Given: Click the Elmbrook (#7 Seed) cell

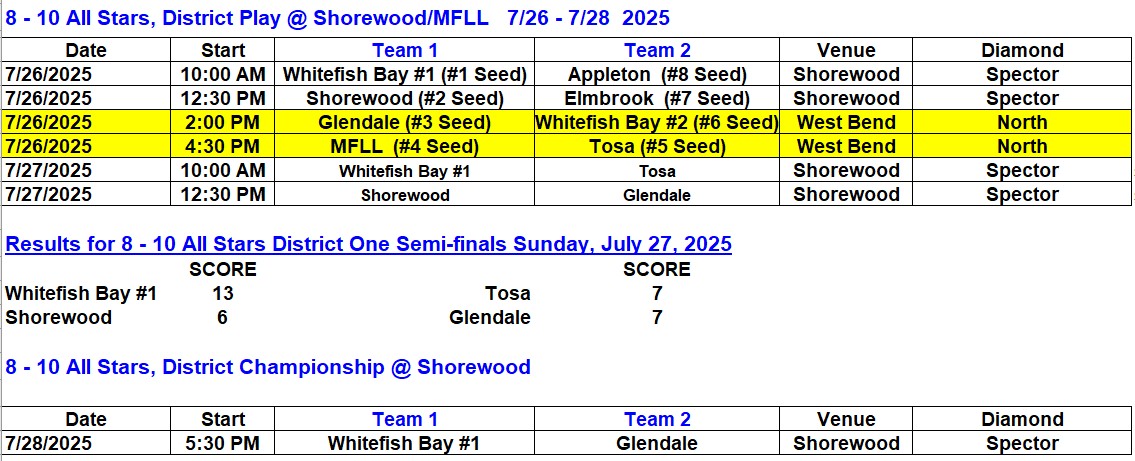Looking at the screenshot, I should (657, 98).
